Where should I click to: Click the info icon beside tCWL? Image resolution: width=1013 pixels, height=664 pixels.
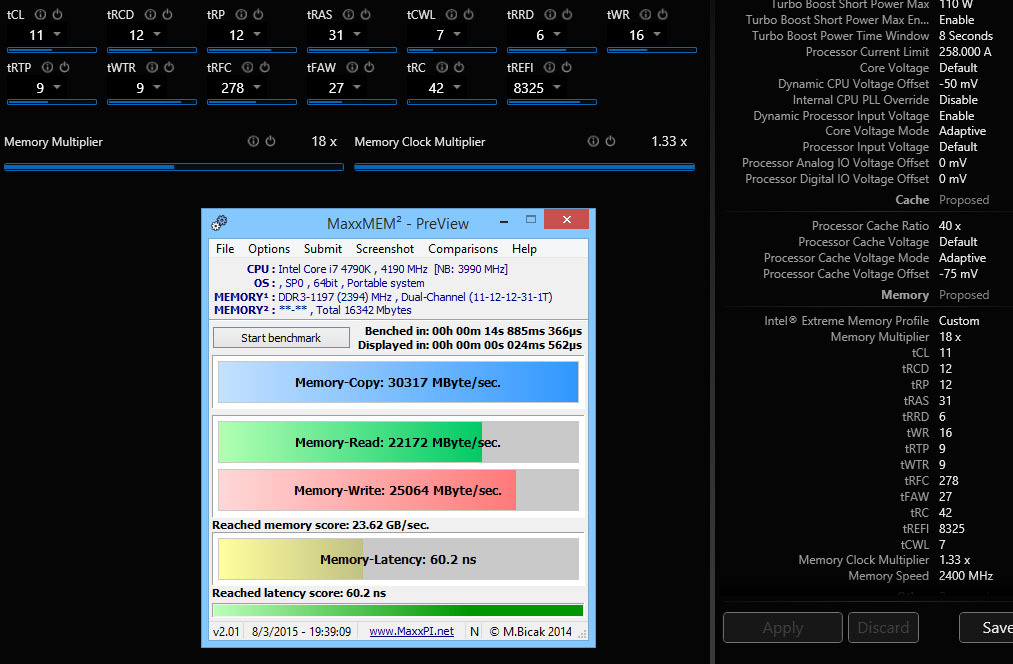[452, 14]
